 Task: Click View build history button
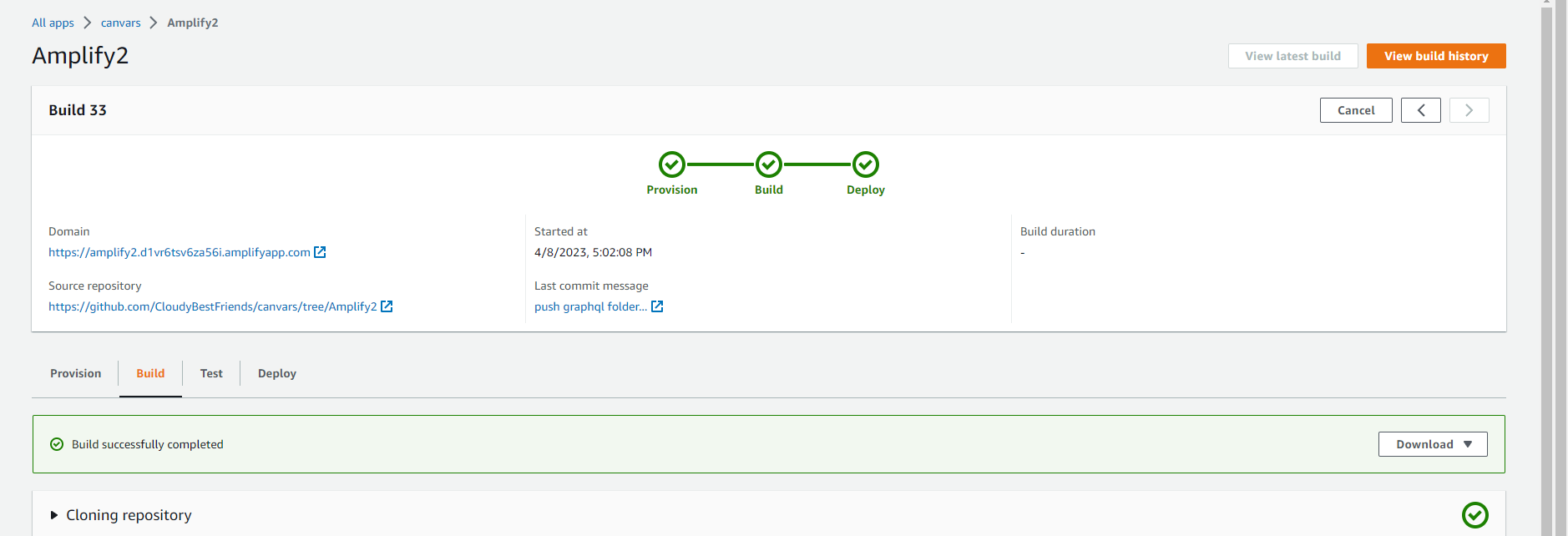pyautogui.click(x=1435, y=56)
